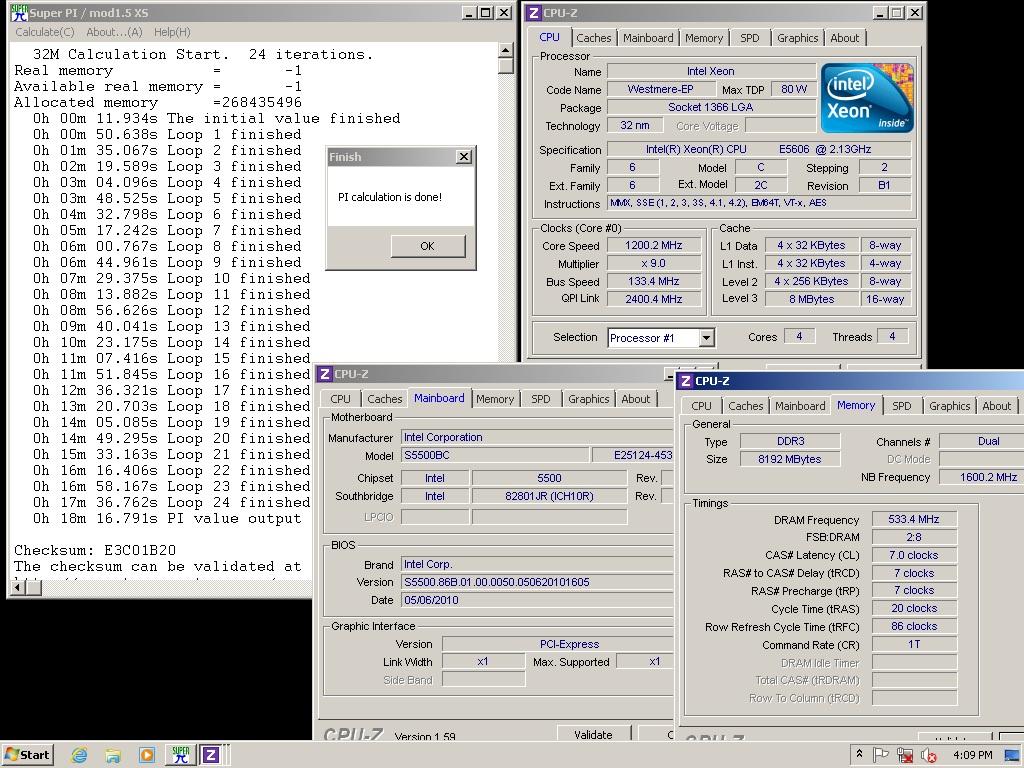
Task: Click the Loop 24 finished line
Action: [x=171, y=503]
